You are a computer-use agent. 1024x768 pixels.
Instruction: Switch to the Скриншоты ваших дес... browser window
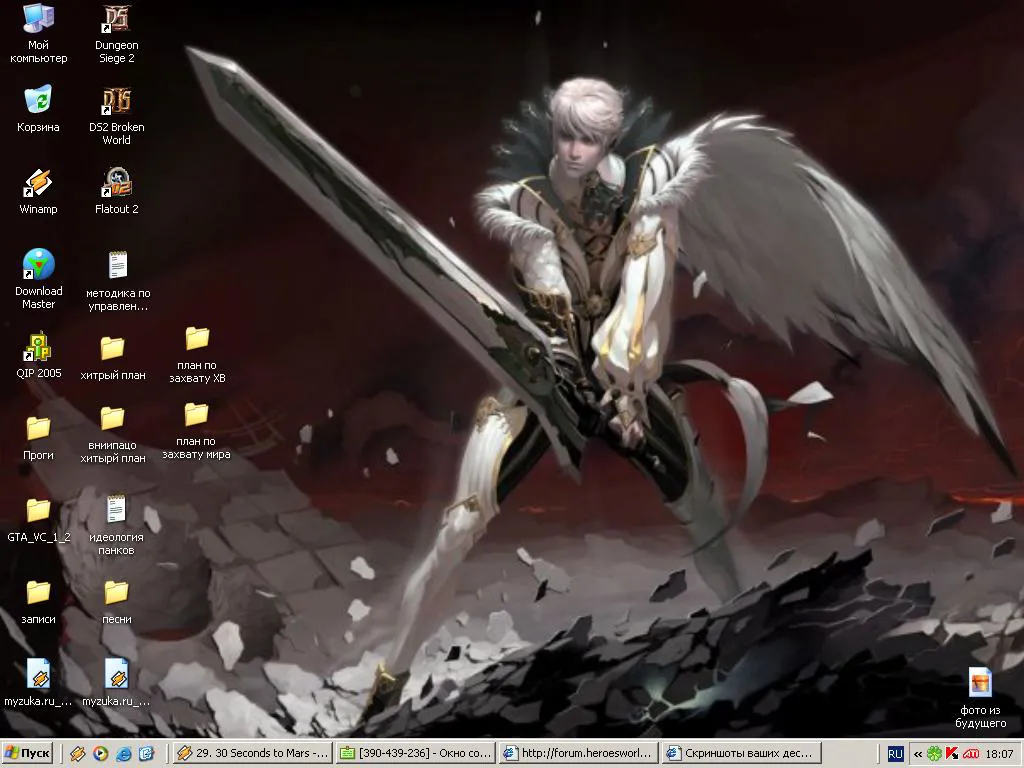click(741, 754)
